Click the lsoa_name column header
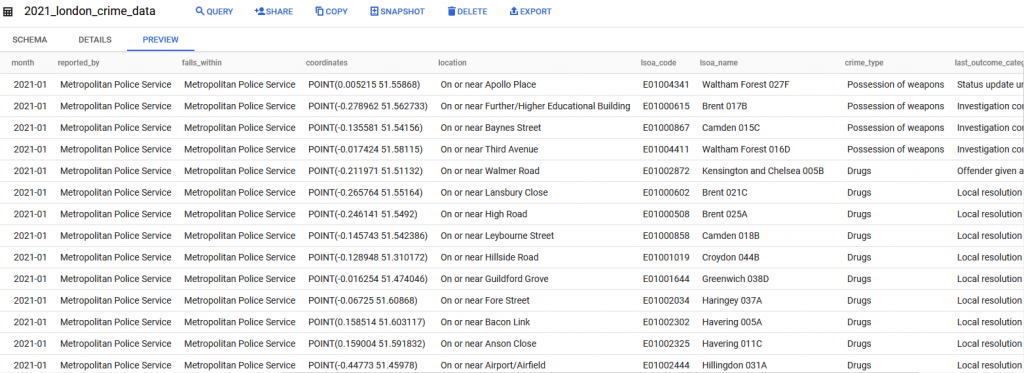Image resolution: width=1024 pixels, height=373 pixels. point(718,63)
